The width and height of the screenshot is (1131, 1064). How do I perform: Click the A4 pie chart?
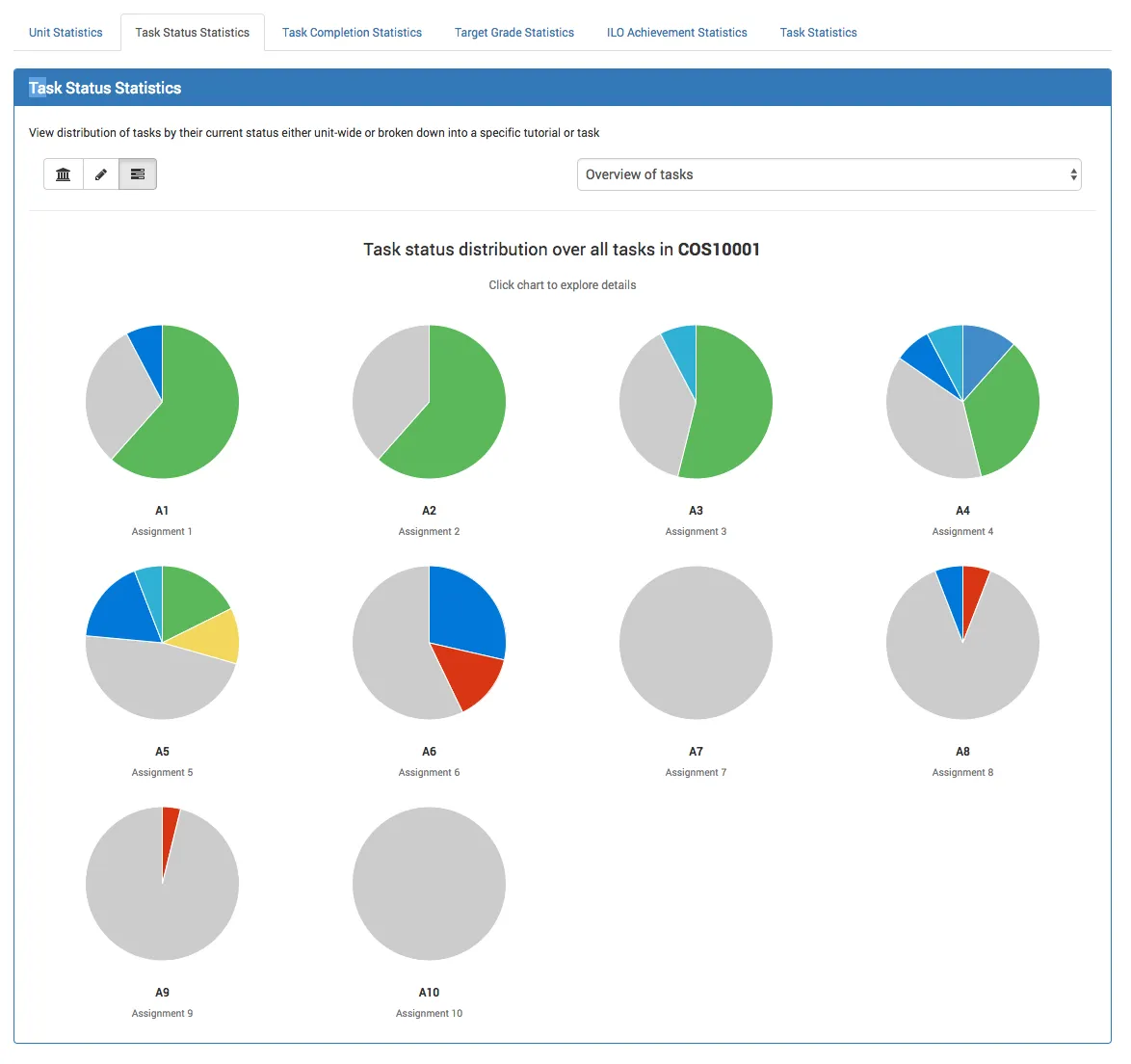962,401
